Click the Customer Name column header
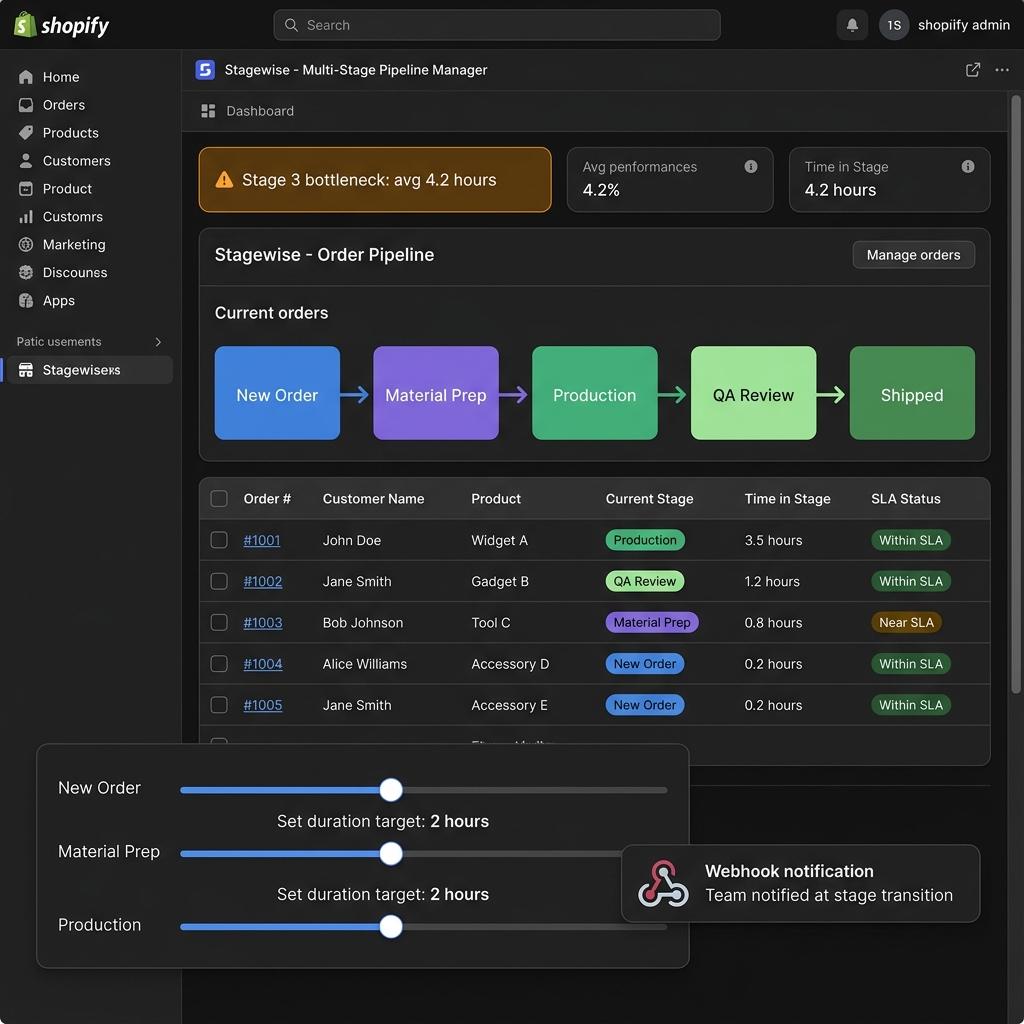This screenshot has height=1024, width=1024. pyautogui.click(x=373, y=498)
